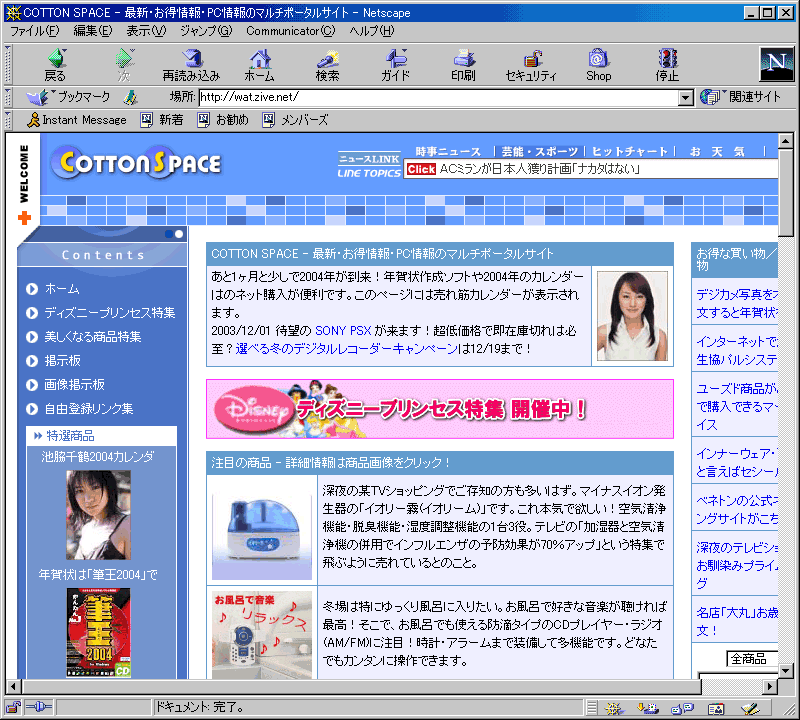The height and width of the screenshot is (720, 800).
Task: Click the vertical scrollbar thumb
Action: click(x=786, y=193)
